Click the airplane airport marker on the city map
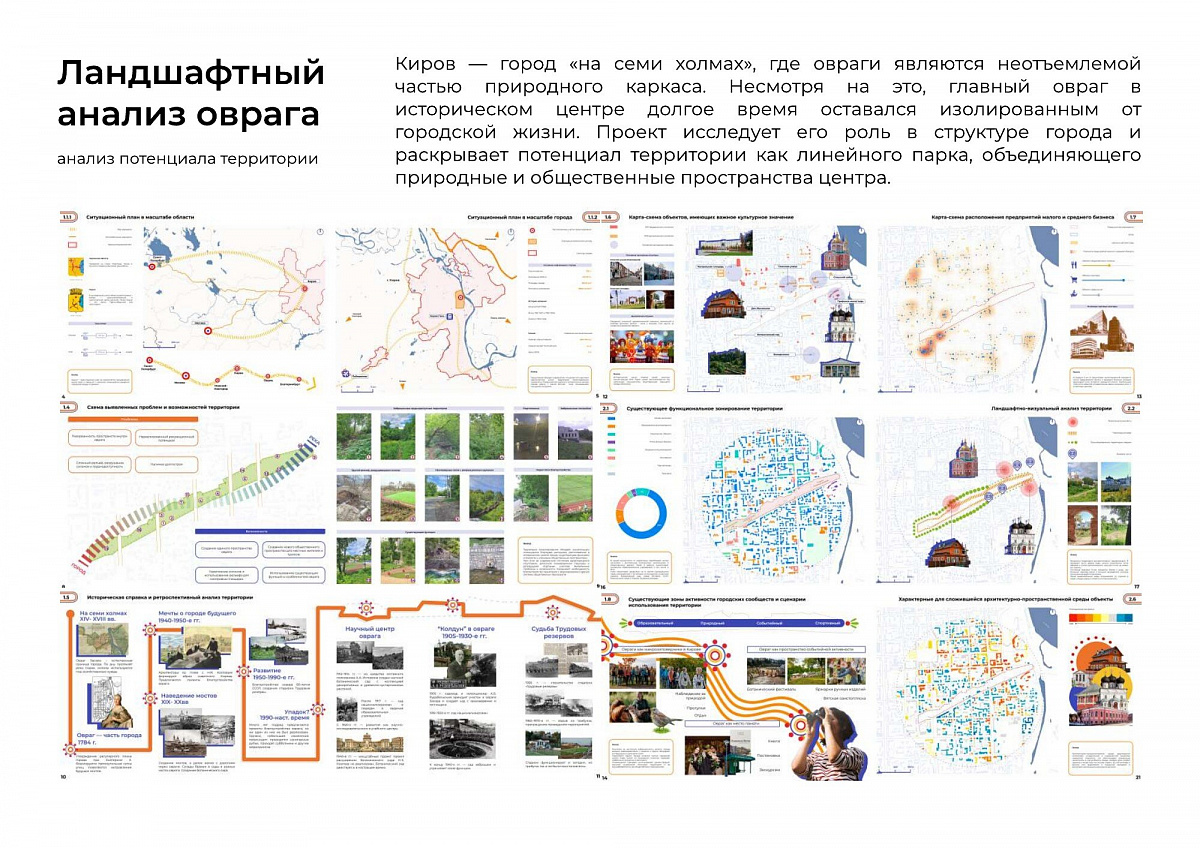The height and width of the screenshot is (848, 1200). pos(346,373)
